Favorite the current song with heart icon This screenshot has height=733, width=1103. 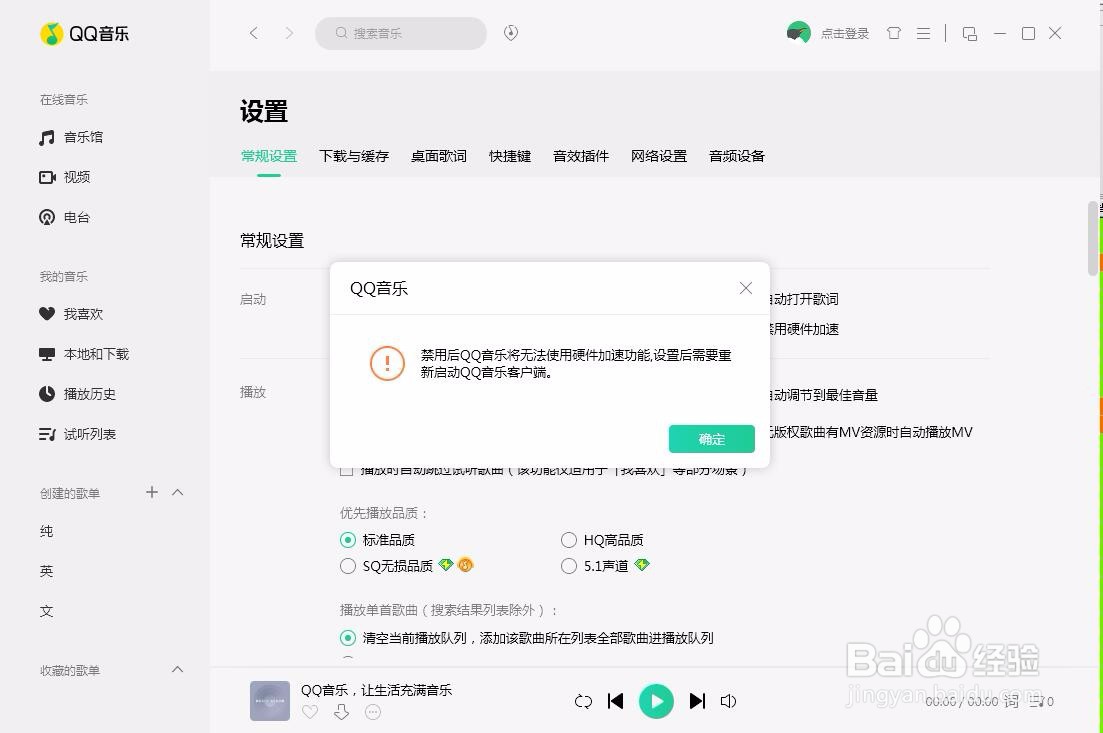point(310,712)
